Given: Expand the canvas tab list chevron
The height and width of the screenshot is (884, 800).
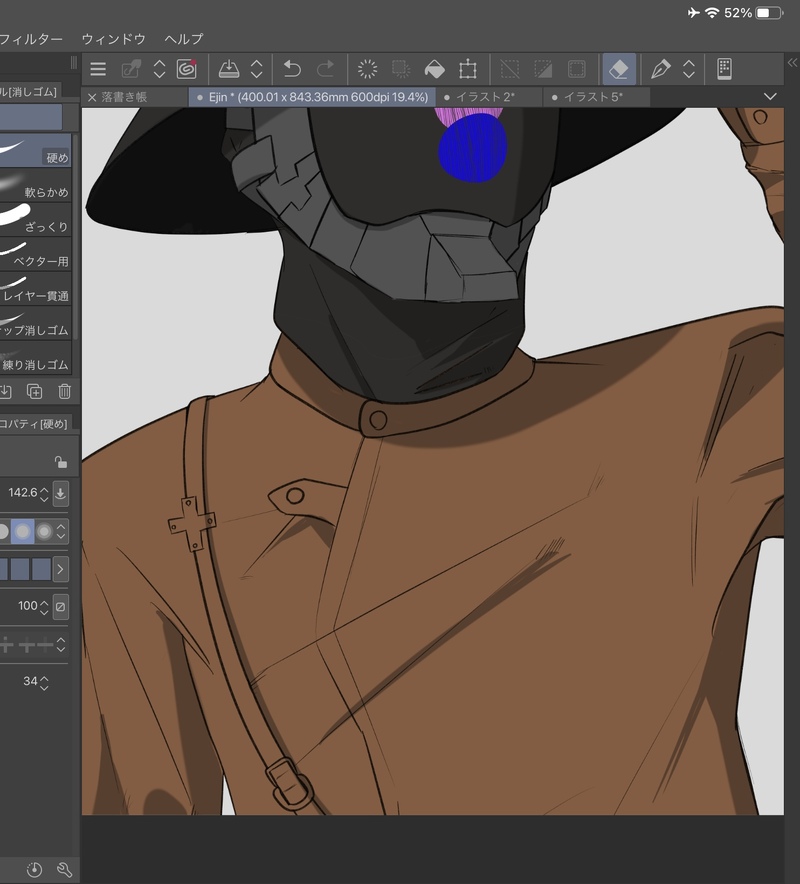Looking at the screenshot, I should pyautogui.click(x=770, y=97).
